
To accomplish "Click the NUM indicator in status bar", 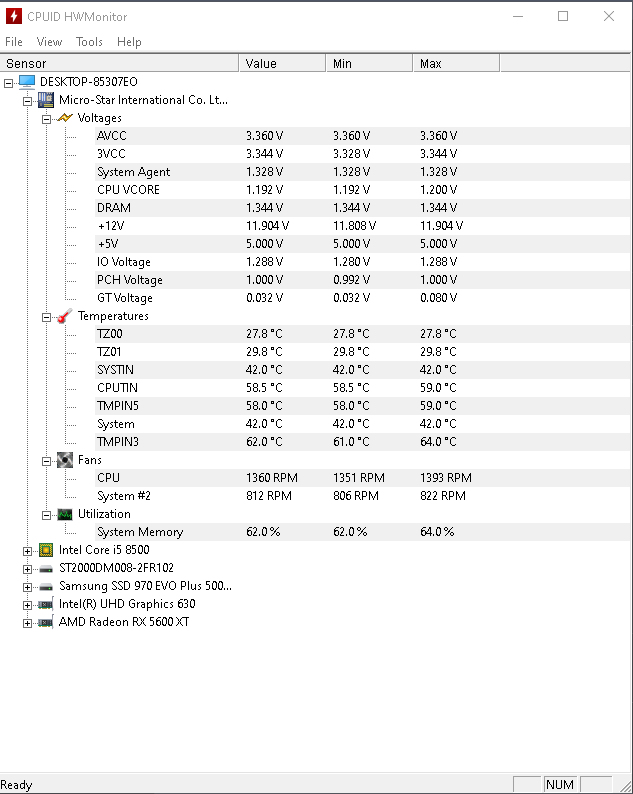I will tap(560, 784).
